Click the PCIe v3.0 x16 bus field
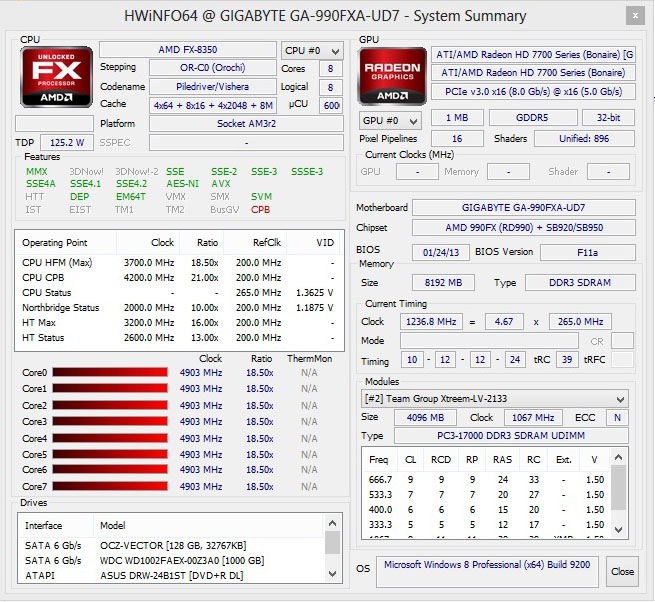The image size is (655, 602). coord(533,91)
